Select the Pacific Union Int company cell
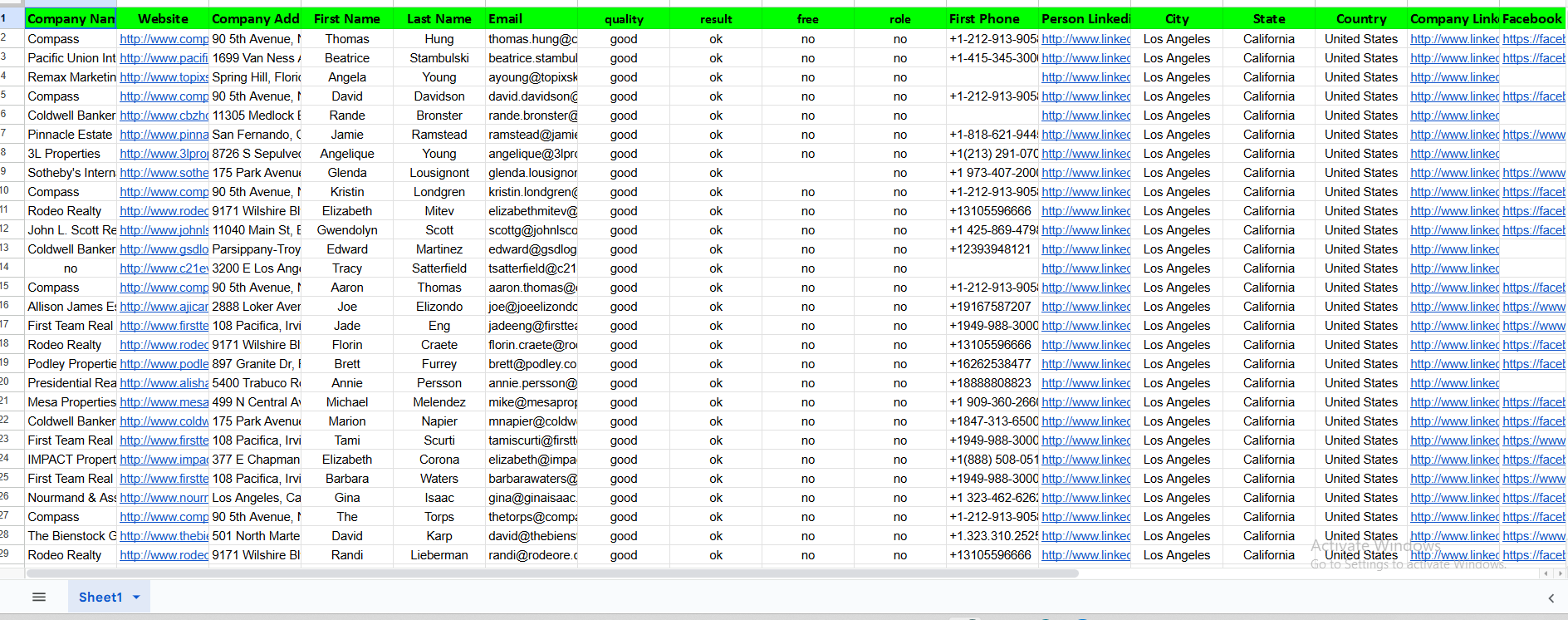Viewport: 1568px width, 620px height. [71, 58]
